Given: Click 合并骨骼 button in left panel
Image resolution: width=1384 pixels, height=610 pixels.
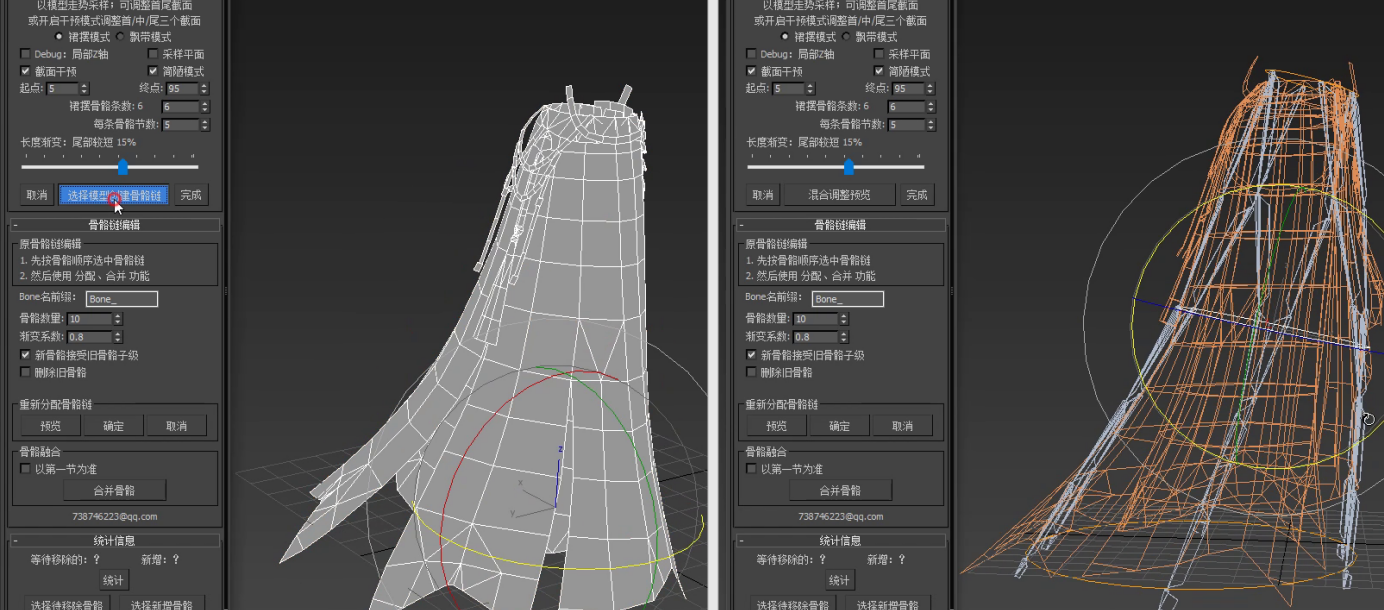Looking at the screenshot, I should pyautogui.click(x=114, y=490).
